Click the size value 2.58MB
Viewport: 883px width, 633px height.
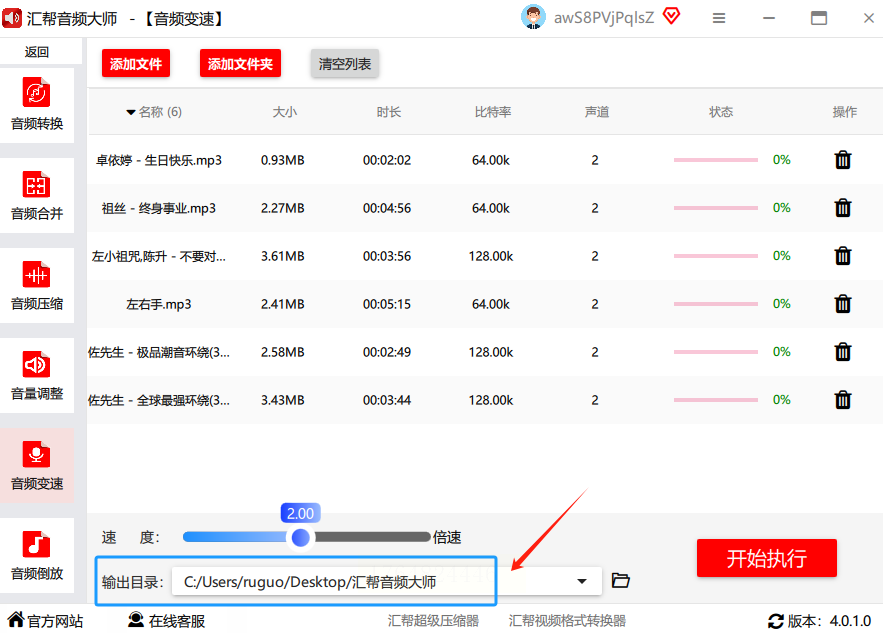pyautogui.click(x=283, y=352)
